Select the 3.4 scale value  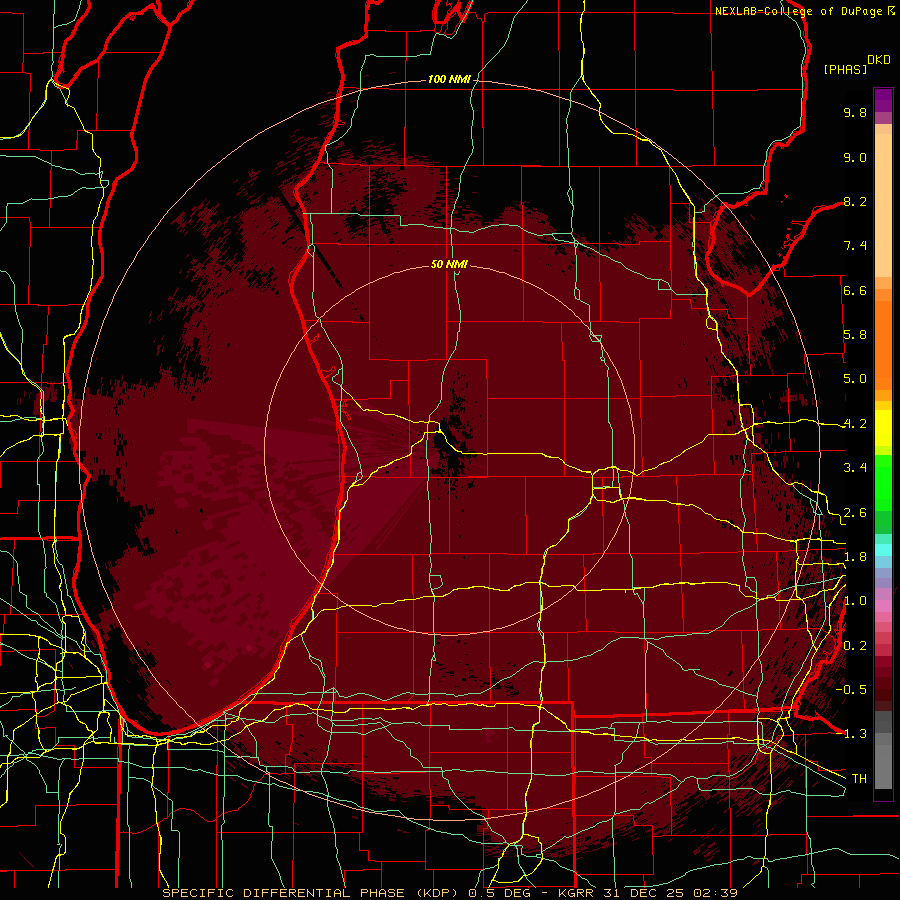pos(855,468)
